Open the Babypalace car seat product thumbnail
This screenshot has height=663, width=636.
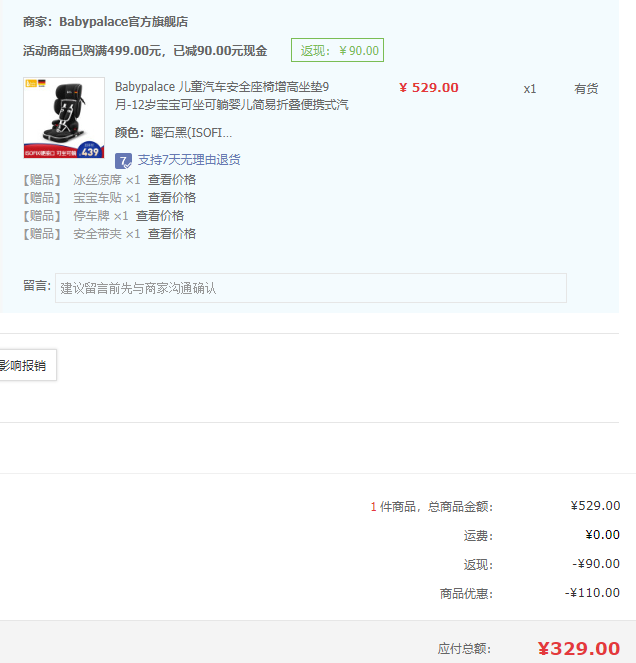(64, 118)
